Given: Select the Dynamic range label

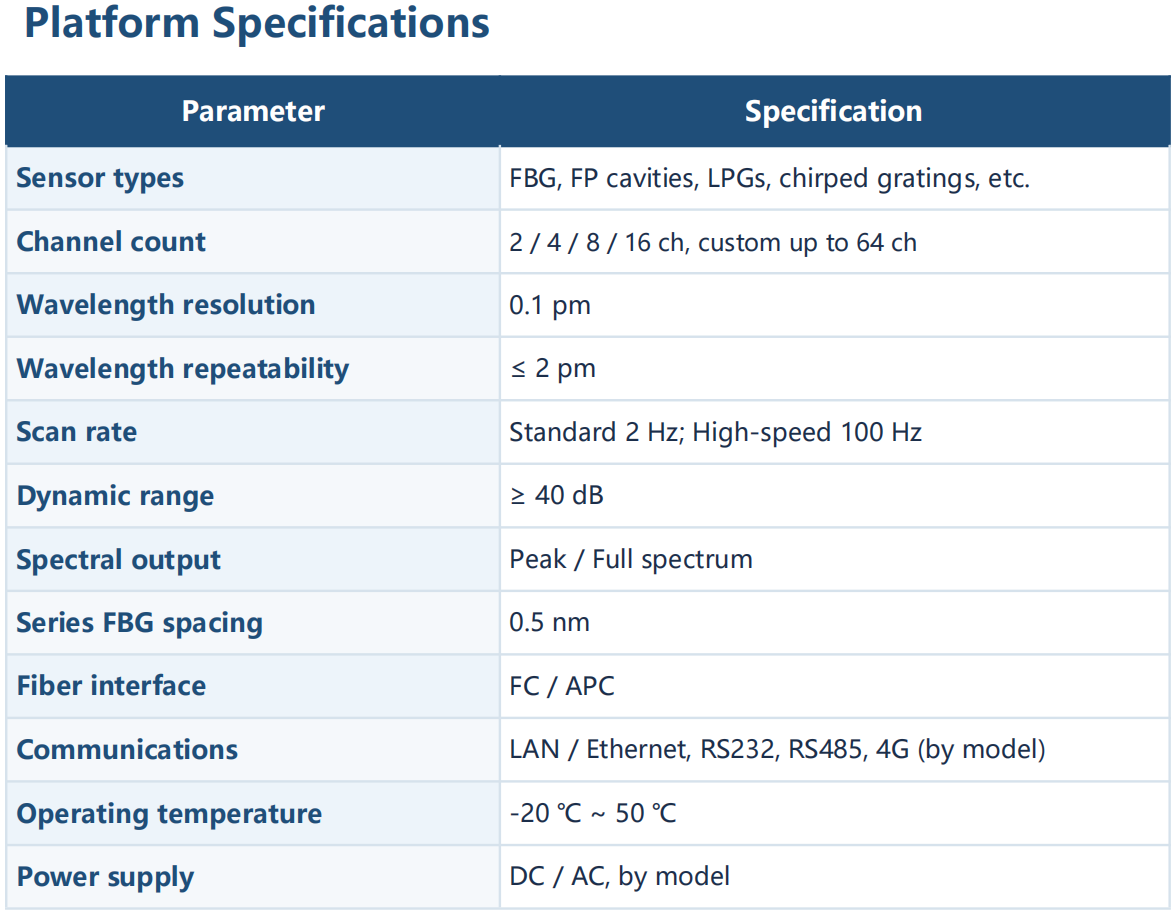Looking at the screenshot, I should coord(115,496).
